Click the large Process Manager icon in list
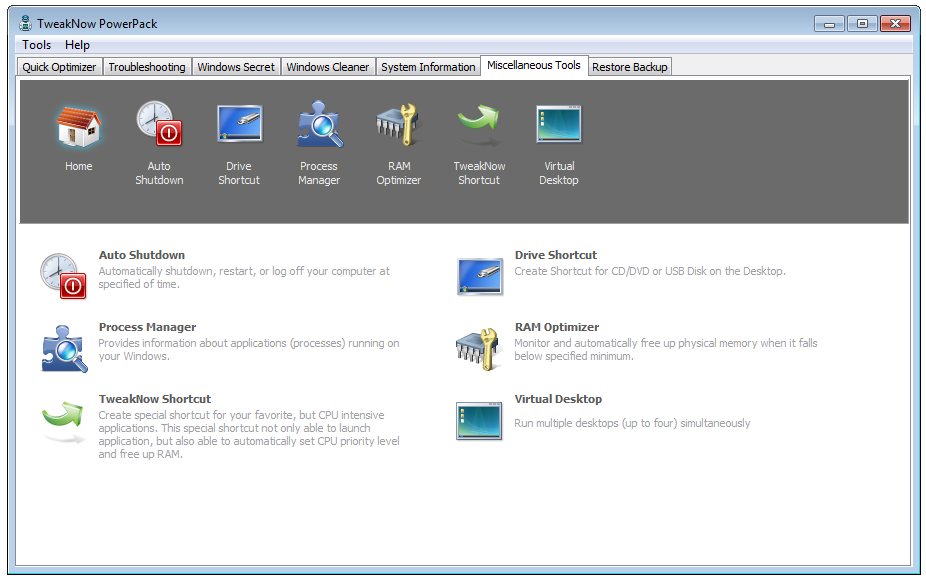 [64, 349]
